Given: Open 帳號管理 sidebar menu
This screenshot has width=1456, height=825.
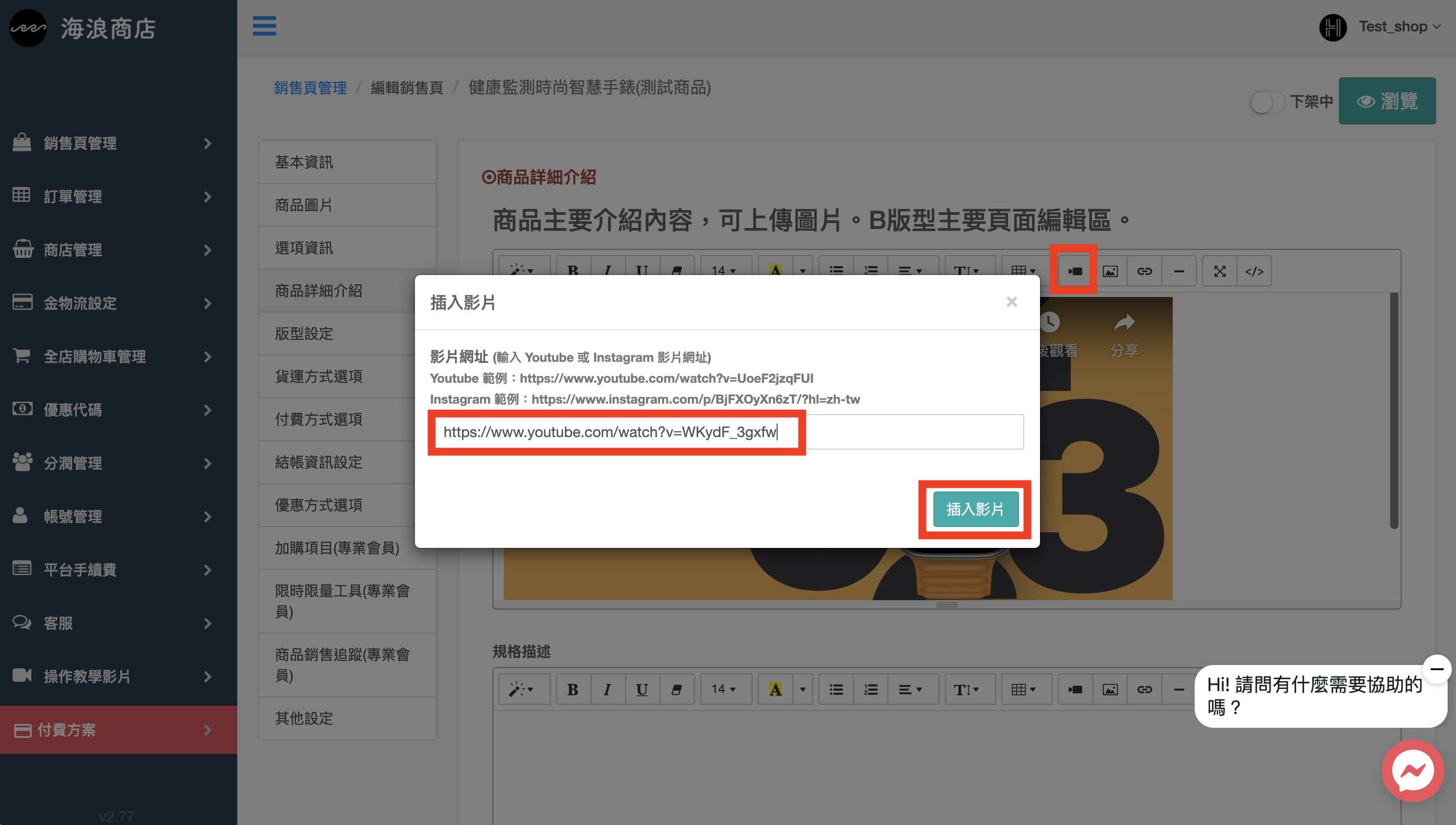Looking at the screenshot, I should 118,516.
